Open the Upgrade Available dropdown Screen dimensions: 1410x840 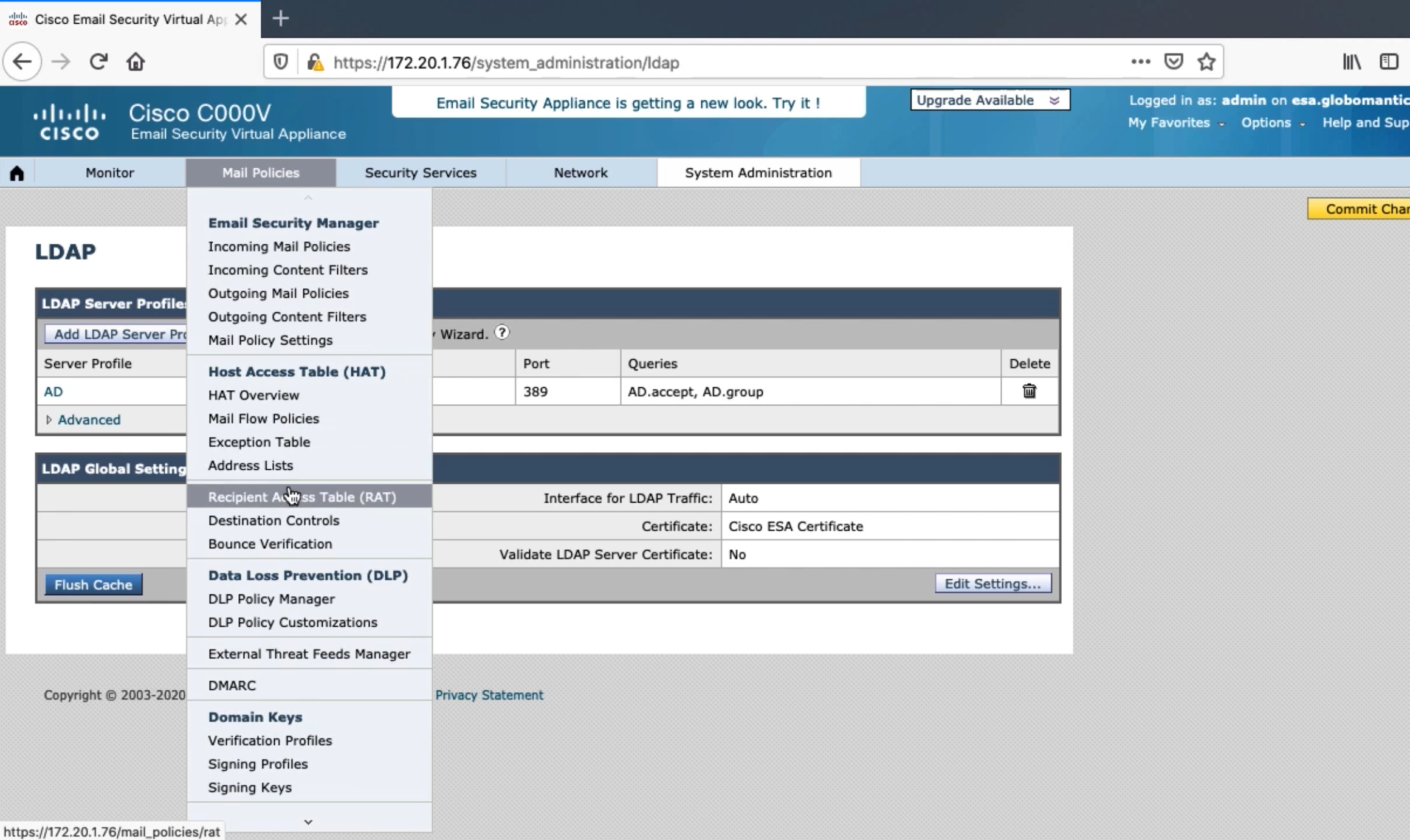[990, 100]
